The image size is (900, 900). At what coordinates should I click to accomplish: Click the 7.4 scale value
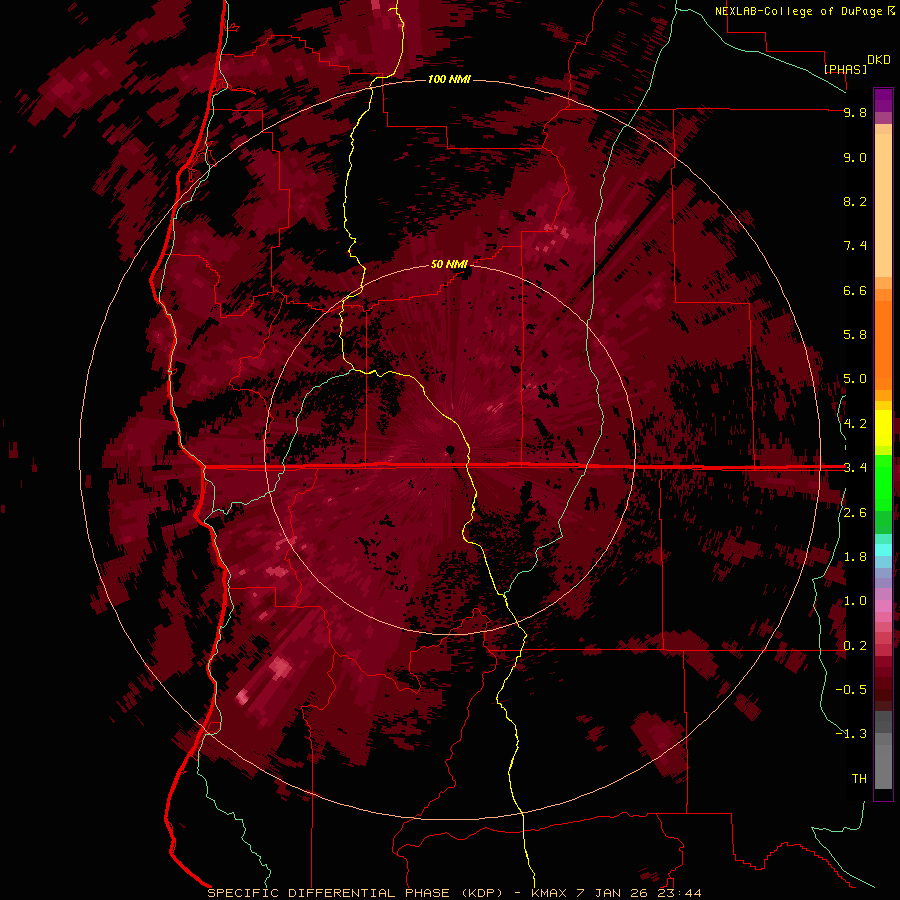[x=855, y=246]
